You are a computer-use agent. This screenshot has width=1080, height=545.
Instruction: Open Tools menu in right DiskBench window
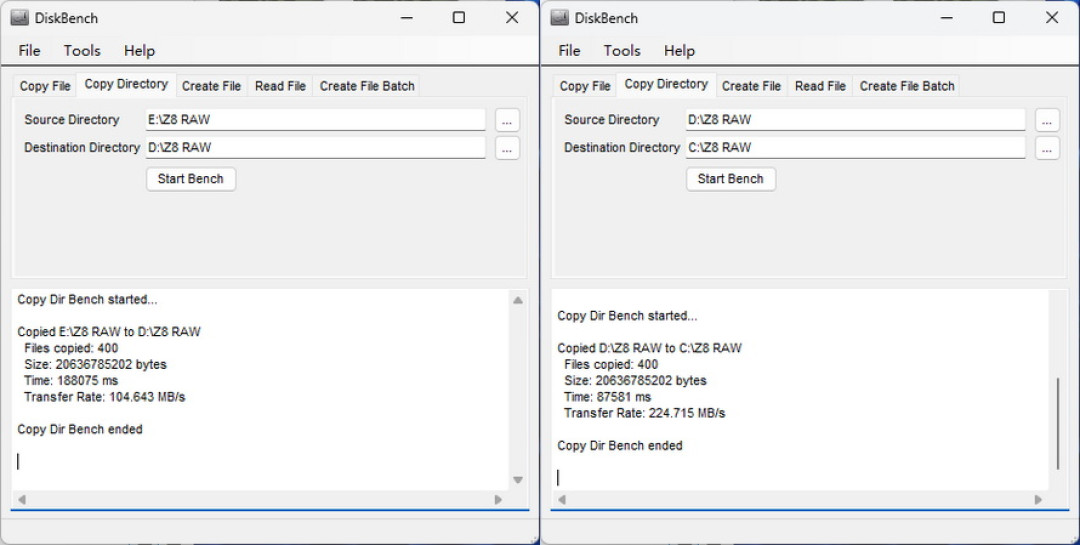(x=622, y=50)
